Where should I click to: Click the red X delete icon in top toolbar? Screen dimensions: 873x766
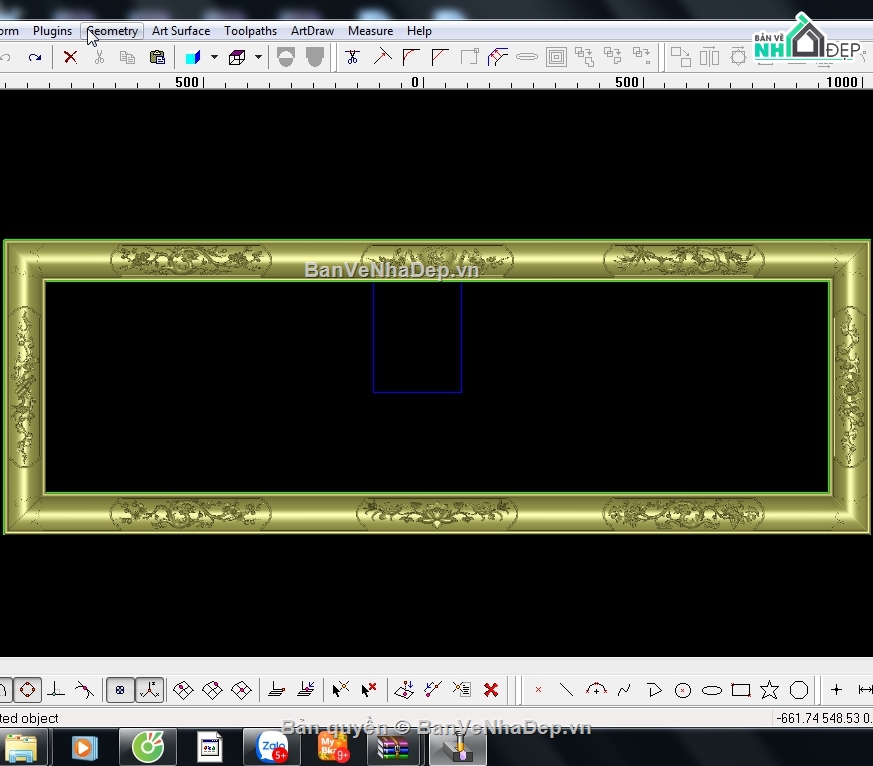70,57
